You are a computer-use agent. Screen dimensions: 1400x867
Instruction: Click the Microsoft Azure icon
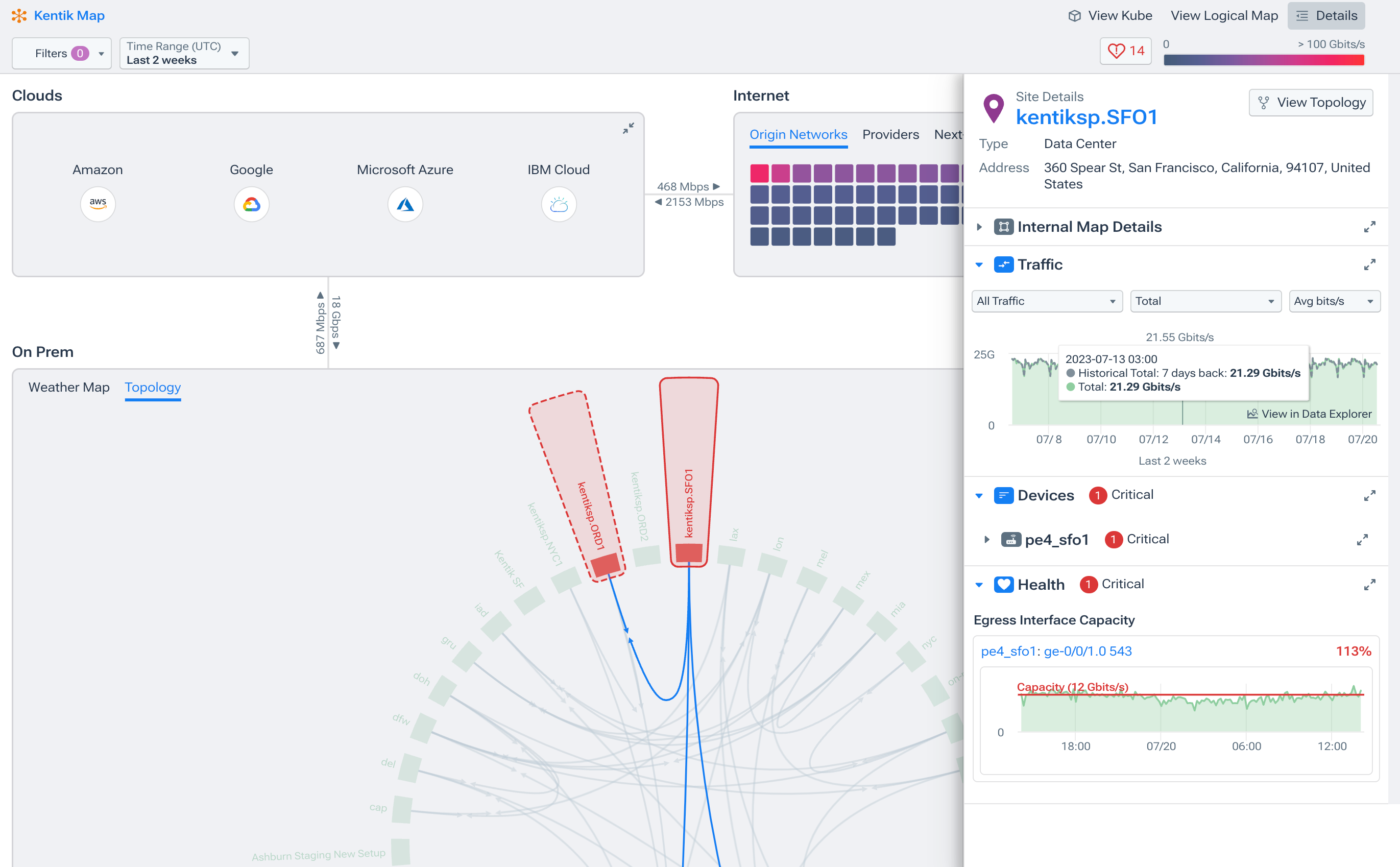405,204
